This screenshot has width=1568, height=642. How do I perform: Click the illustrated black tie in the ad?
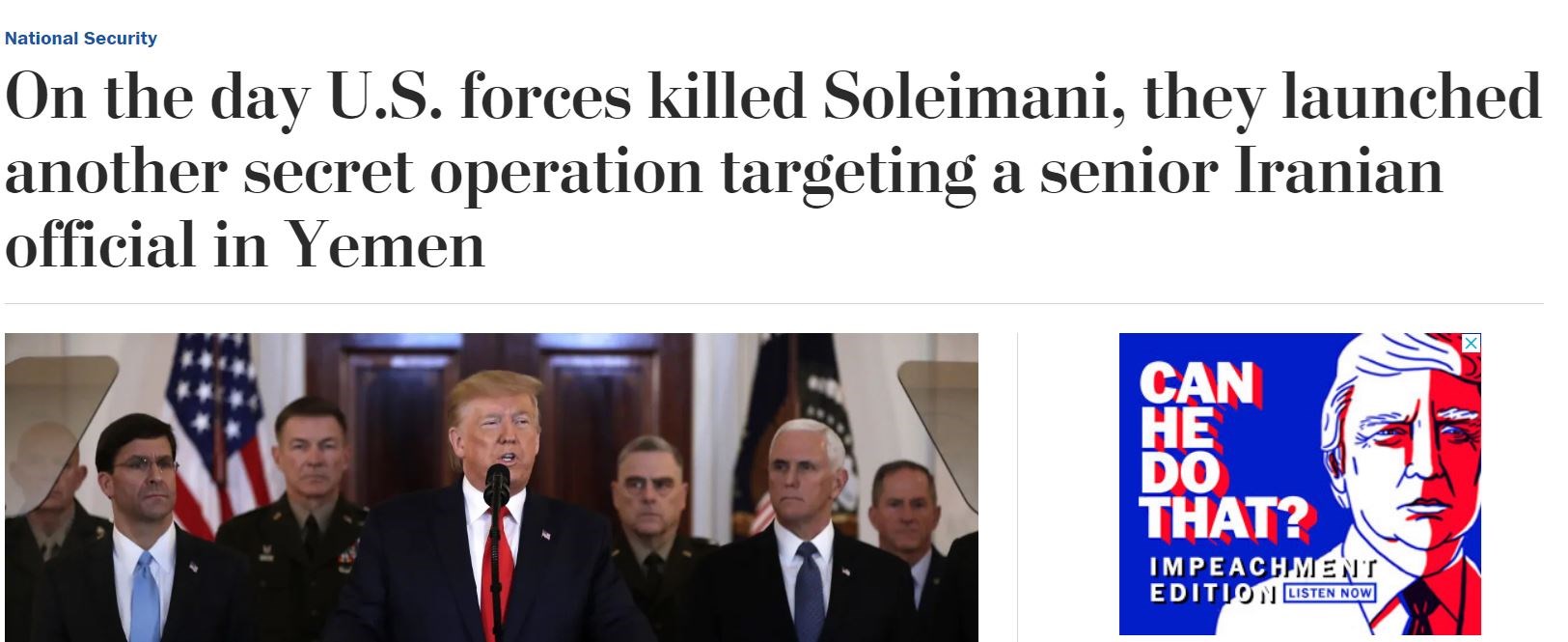[x=1420, y=608]
